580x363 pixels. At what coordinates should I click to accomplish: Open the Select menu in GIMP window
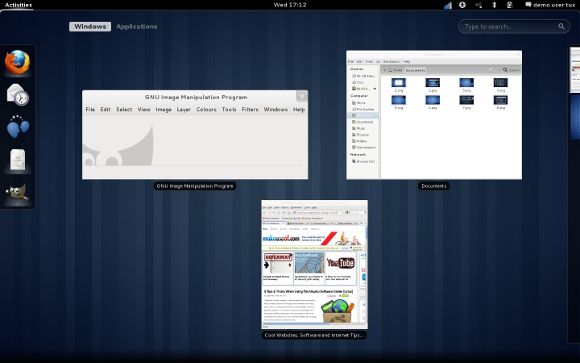(x=124, y=109)
